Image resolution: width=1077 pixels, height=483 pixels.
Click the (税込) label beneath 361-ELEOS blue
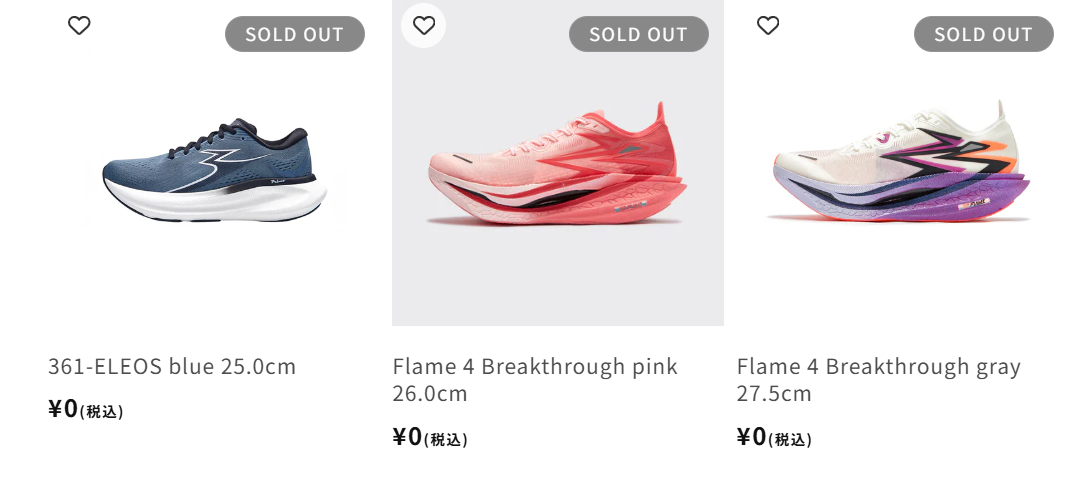[x=102, y=412]
